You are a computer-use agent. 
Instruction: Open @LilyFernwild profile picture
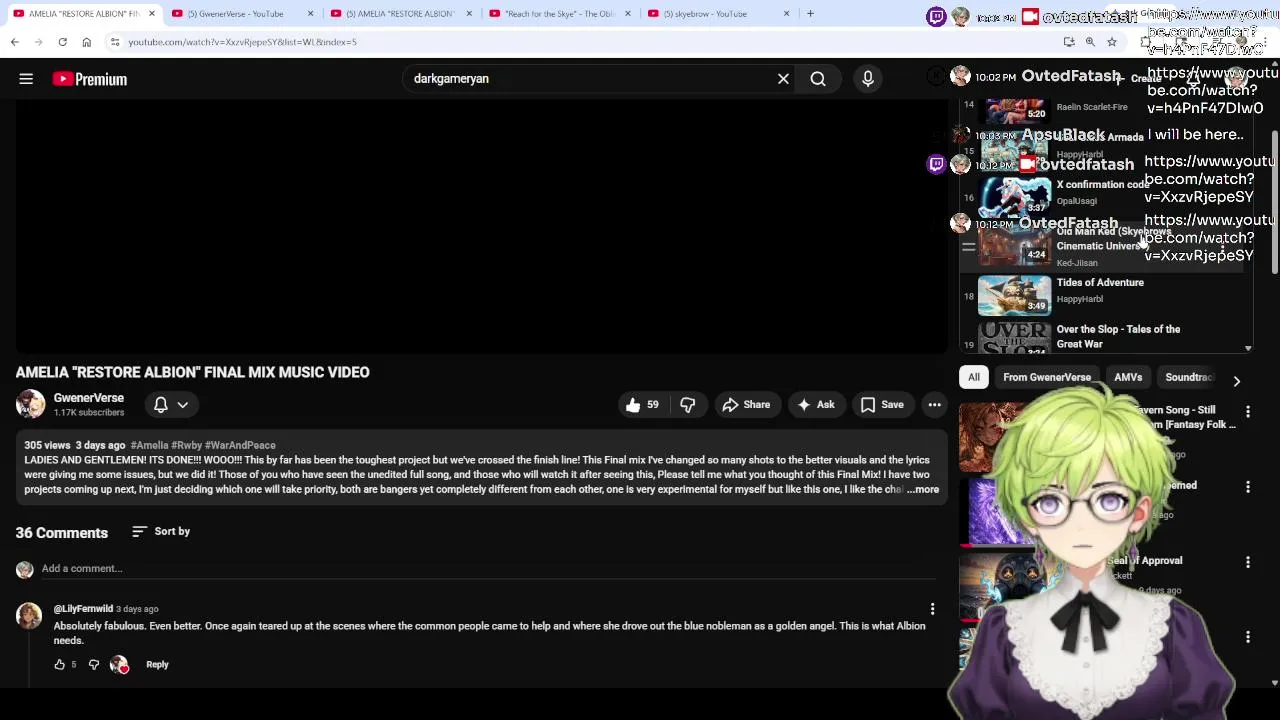point(29,615)
